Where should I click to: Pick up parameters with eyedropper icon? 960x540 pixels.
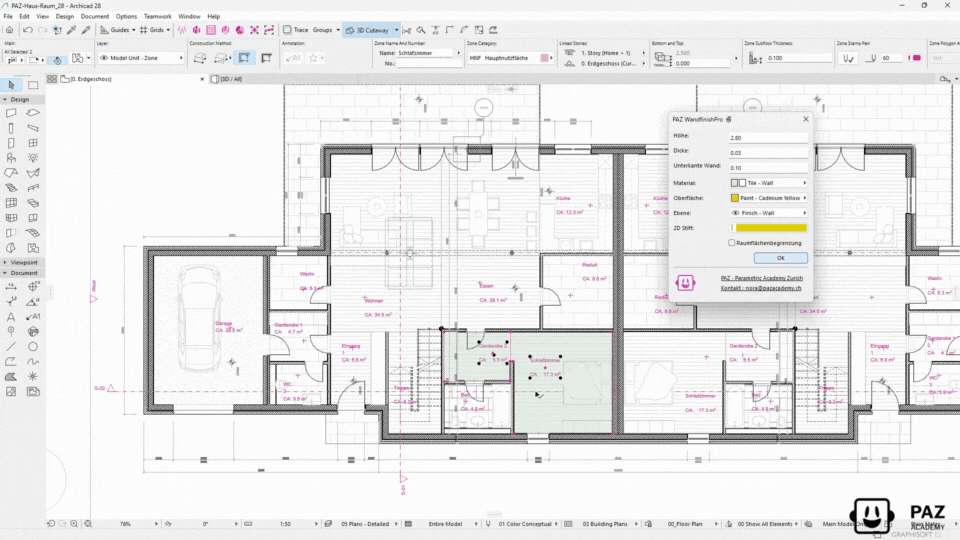pos(72,30)
